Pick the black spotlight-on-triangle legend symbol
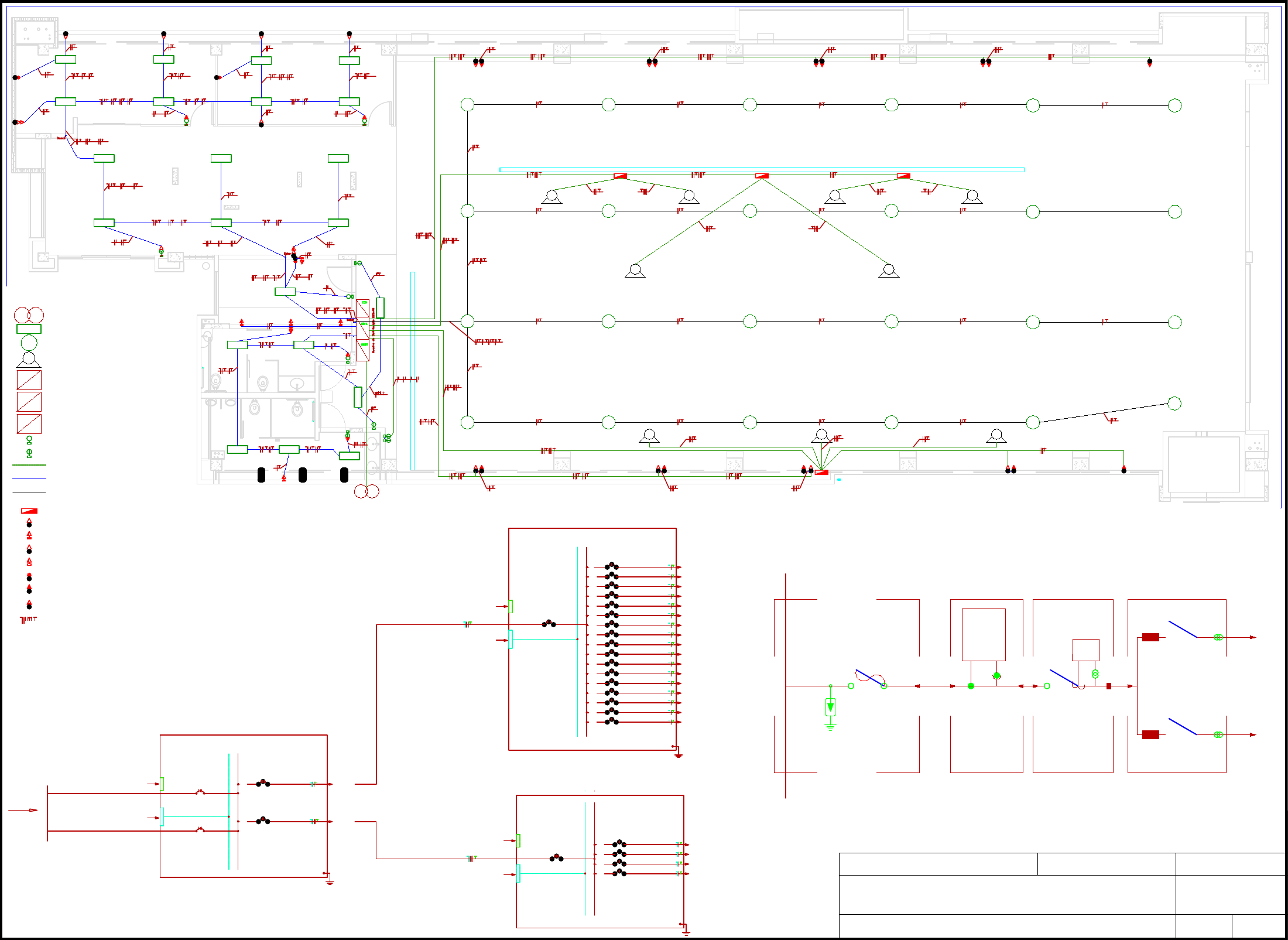Image resolution: width=1288 pixels, height=940 pixels. (29, 360)
